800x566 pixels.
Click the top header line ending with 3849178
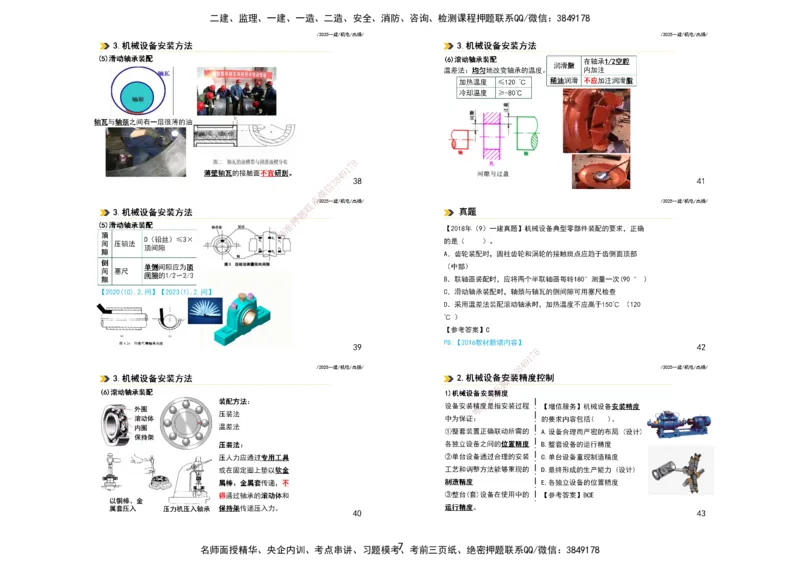point(399,18)
